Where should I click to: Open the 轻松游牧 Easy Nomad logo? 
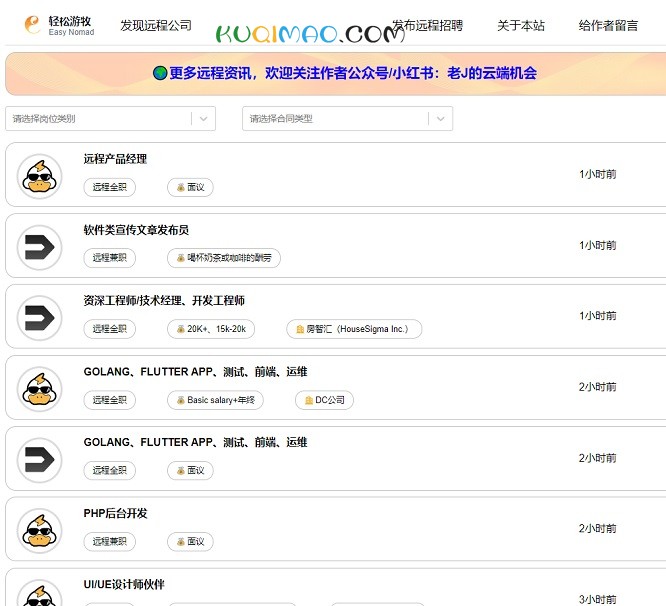click(x=59, y=25)
